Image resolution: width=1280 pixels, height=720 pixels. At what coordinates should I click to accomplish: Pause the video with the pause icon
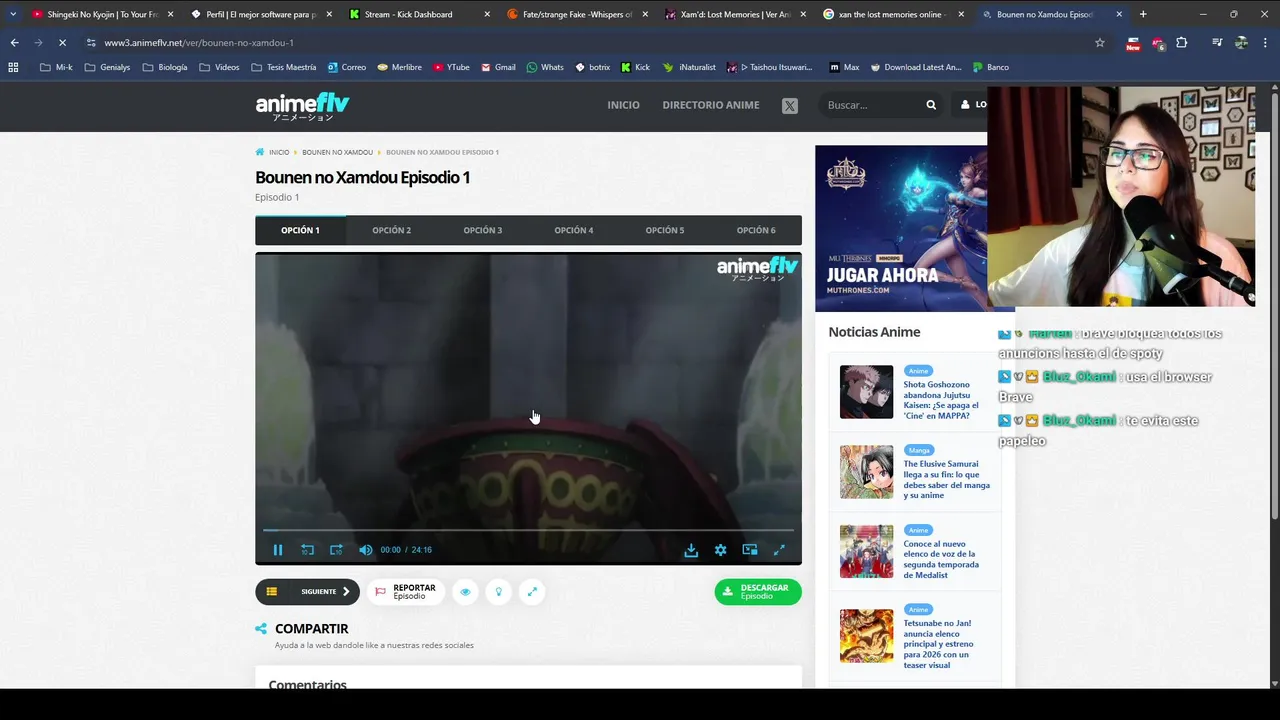click(x=278, y=550)
